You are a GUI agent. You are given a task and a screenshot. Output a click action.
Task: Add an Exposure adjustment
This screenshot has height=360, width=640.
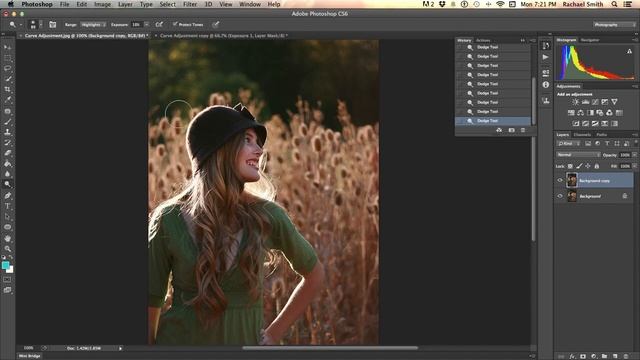604,102
